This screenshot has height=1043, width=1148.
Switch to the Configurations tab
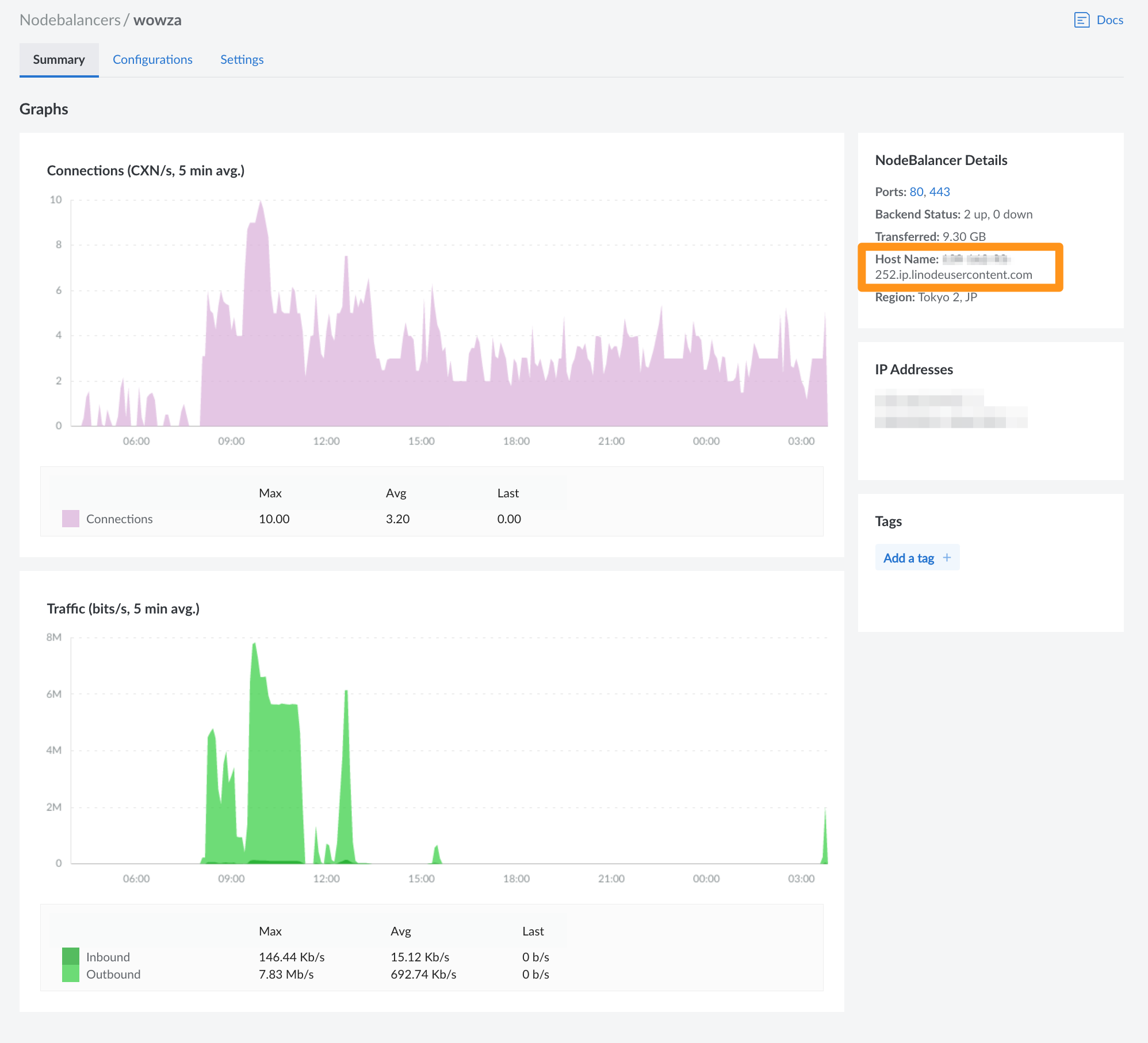(x=152, y=60)
